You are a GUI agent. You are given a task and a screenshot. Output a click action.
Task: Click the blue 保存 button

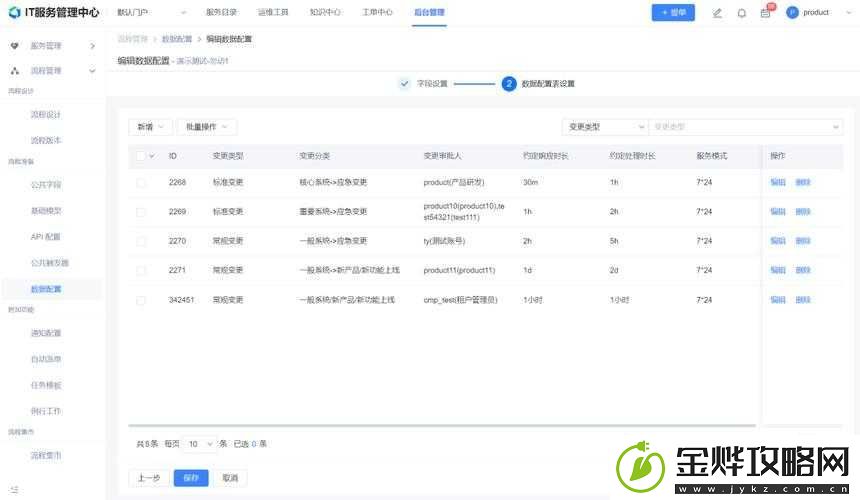point(191,478)
